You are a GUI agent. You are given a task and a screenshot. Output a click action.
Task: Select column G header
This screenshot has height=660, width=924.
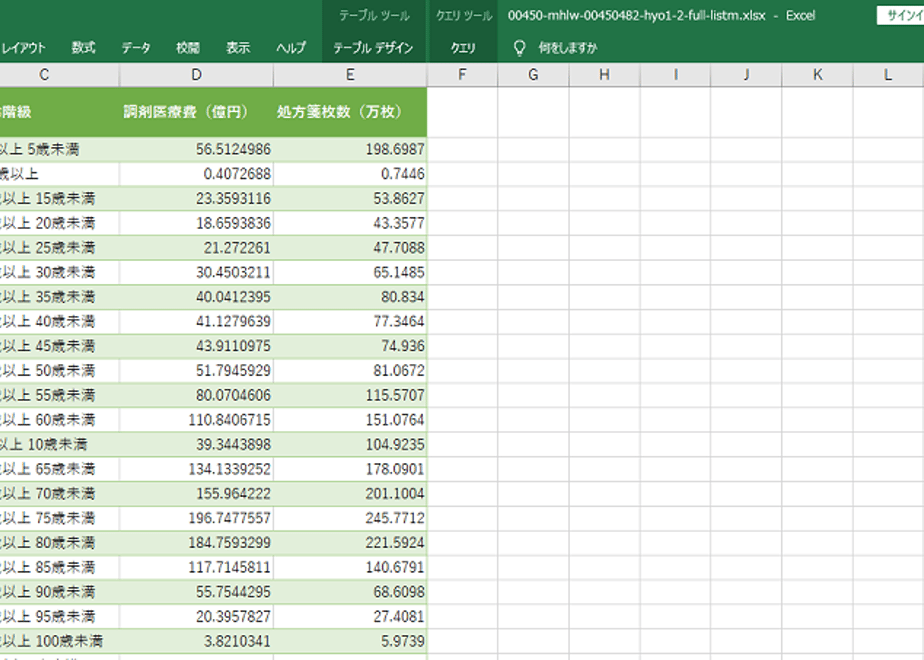tap(533, 75)
